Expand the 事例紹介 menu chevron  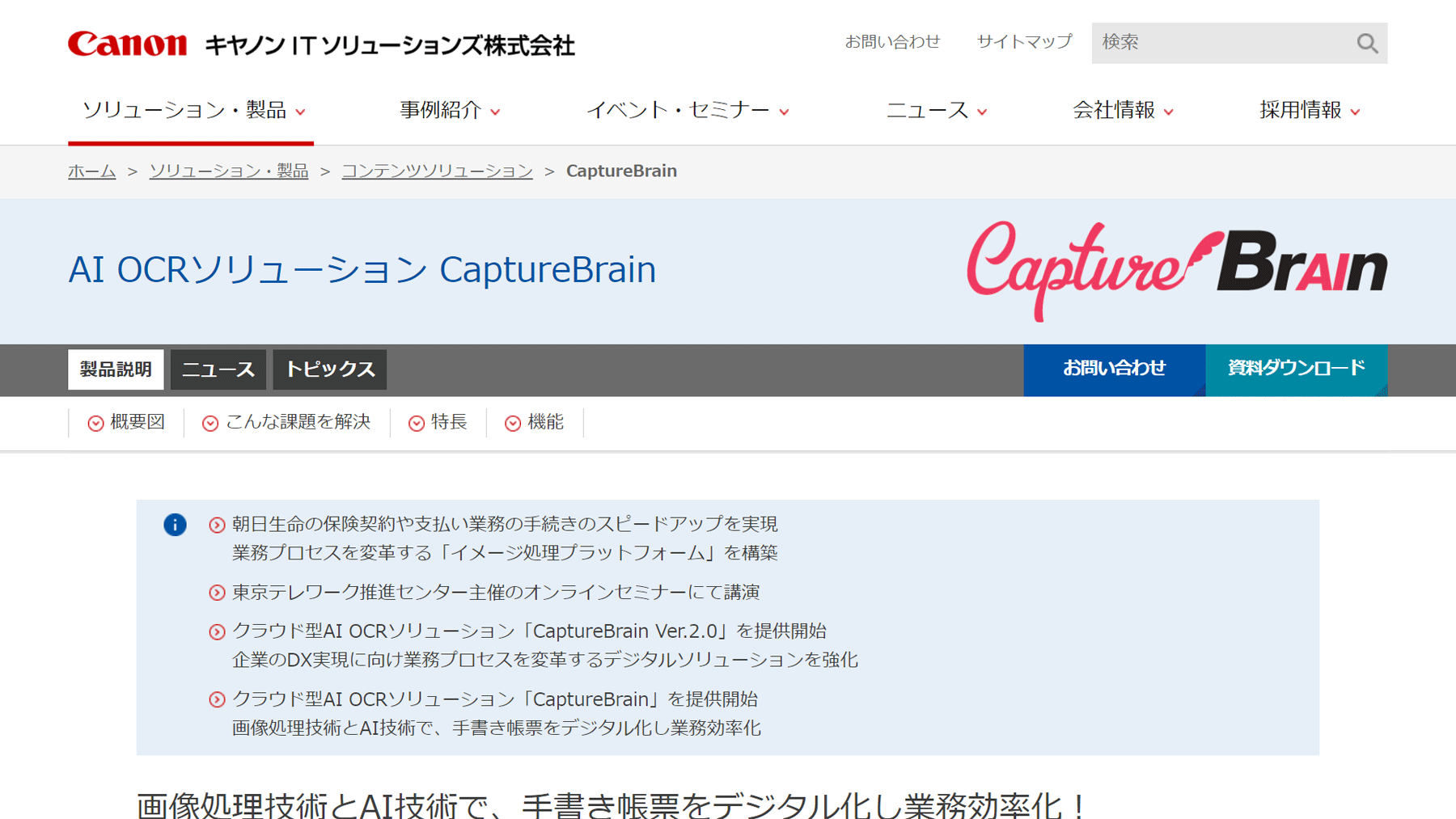pos(495,112)
